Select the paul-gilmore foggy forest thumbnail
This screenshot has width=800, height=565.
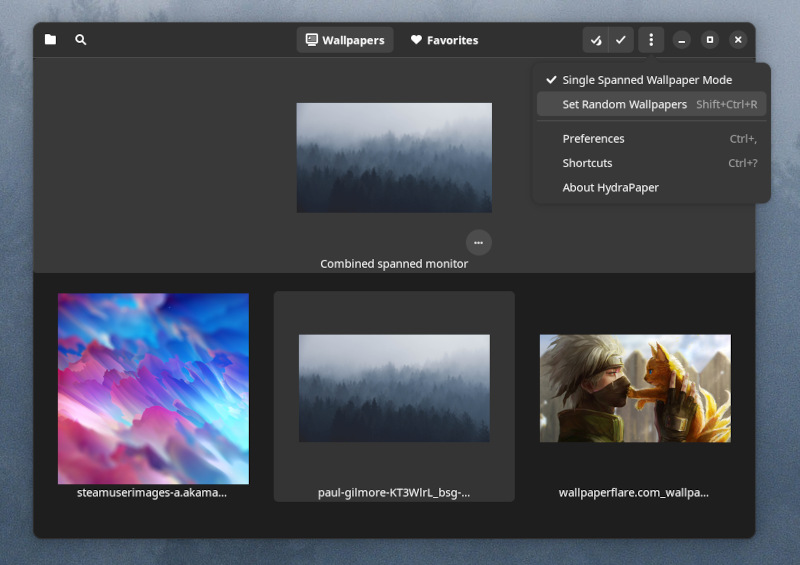pos(394,388)
